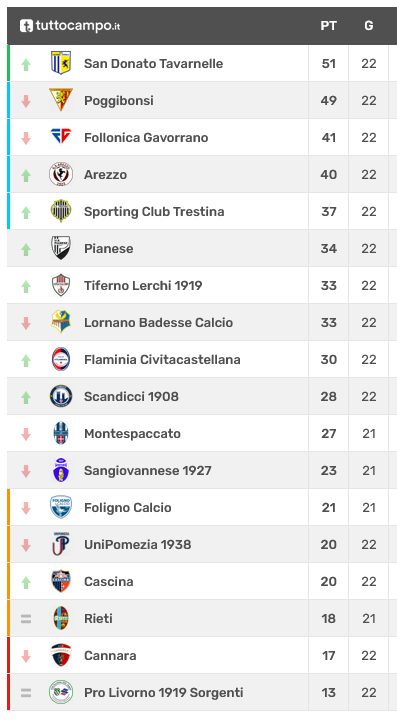
Task: Click the Foligno Calcio shield icon
Action: pyautogui.click(x=61, y=507)
